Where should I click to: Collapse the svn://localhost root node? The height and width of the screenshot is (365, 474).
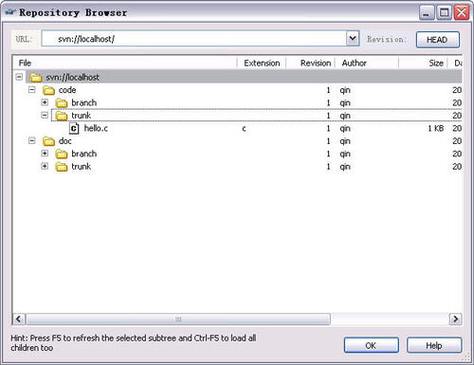(19, 77)
